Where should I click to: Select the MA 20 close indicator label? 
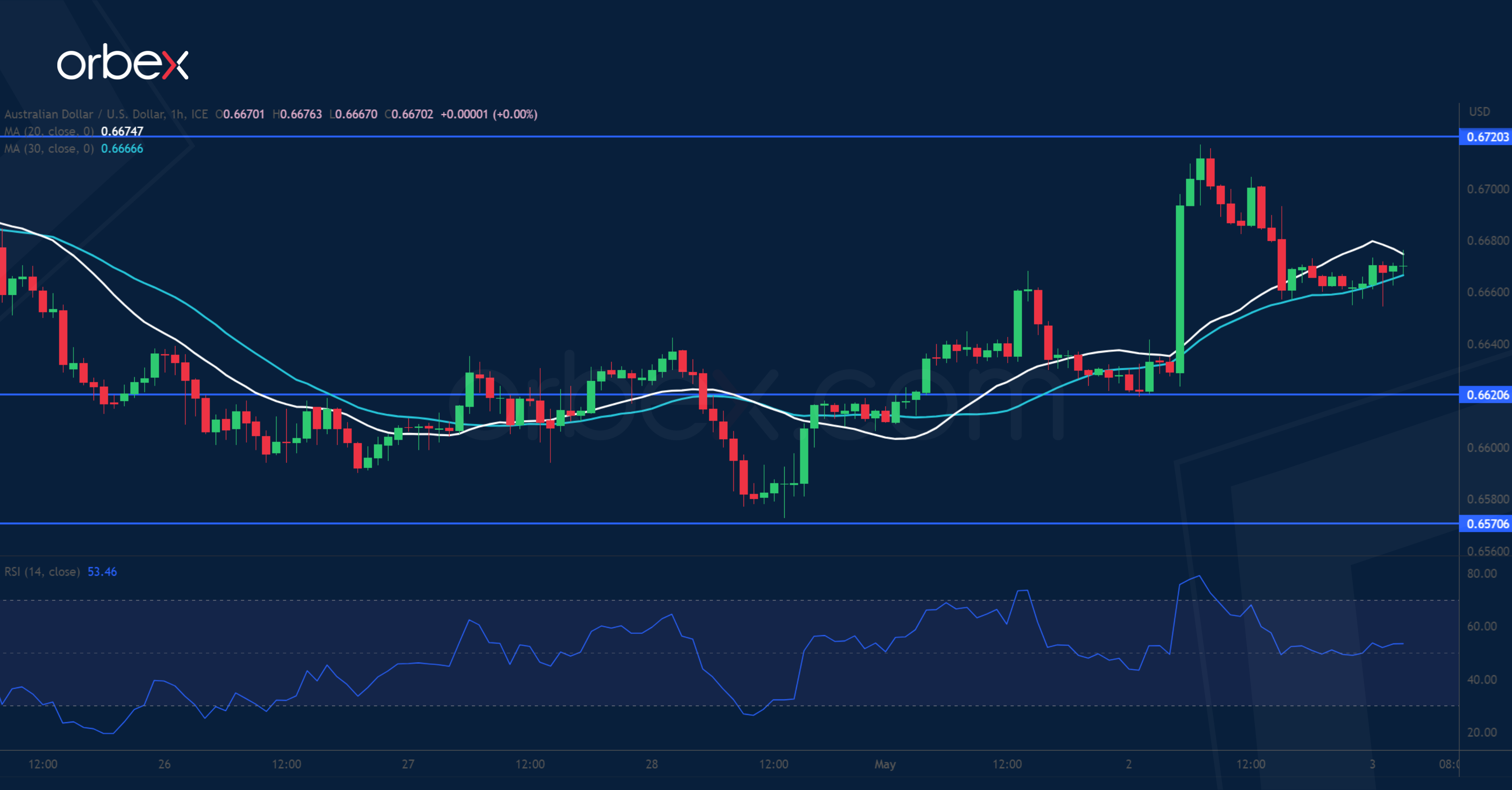click(49, 131)
